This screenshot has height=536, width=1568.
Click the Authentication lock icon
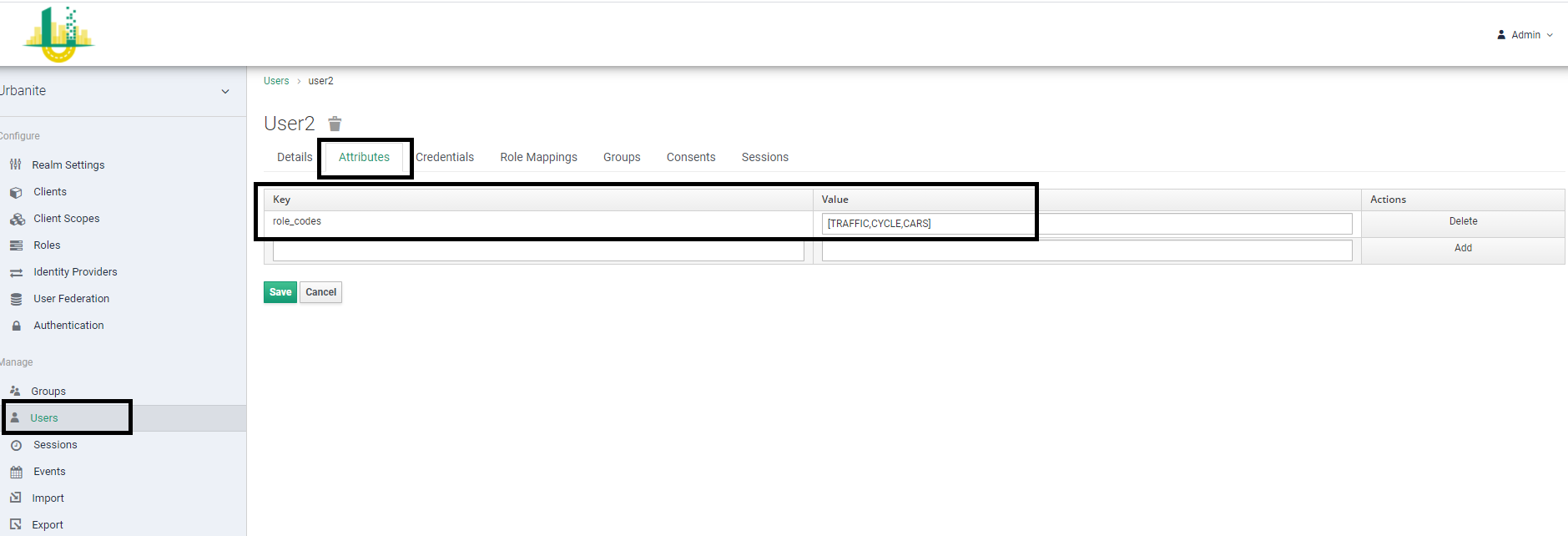tap(16, 326)
